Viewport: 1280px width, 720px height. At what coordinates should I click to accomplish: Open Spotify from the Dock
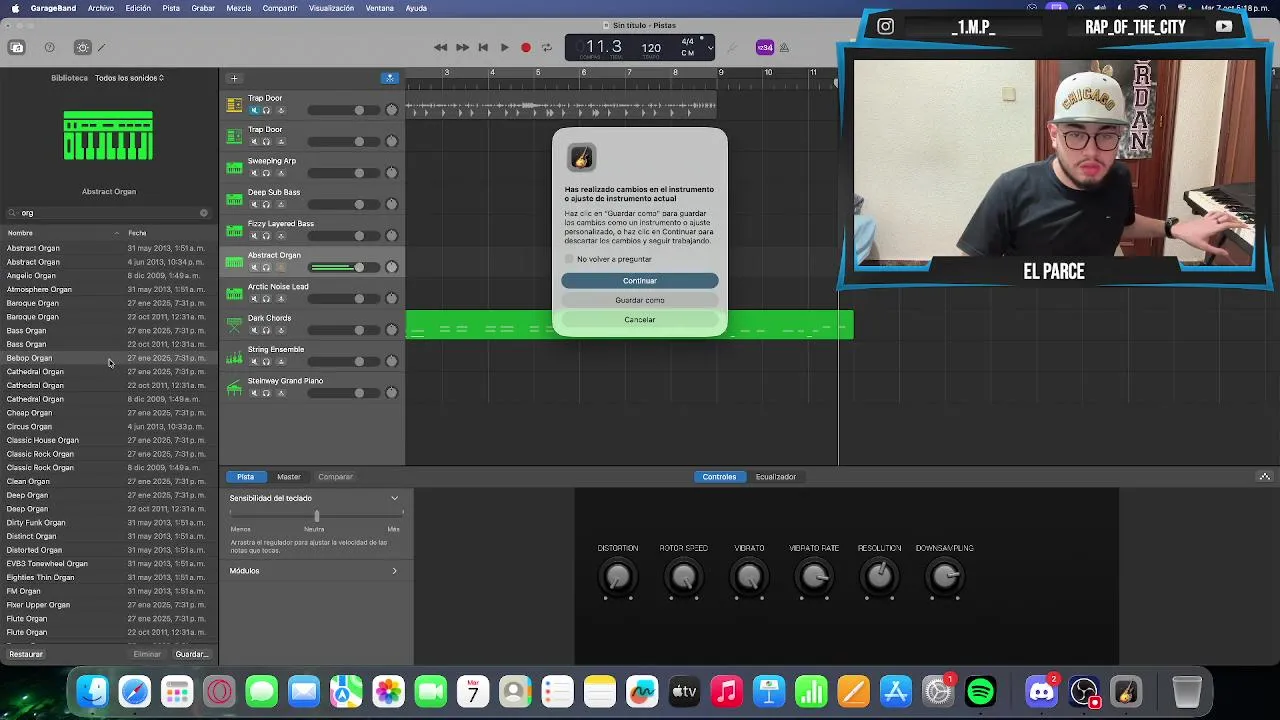coord(981,692)
